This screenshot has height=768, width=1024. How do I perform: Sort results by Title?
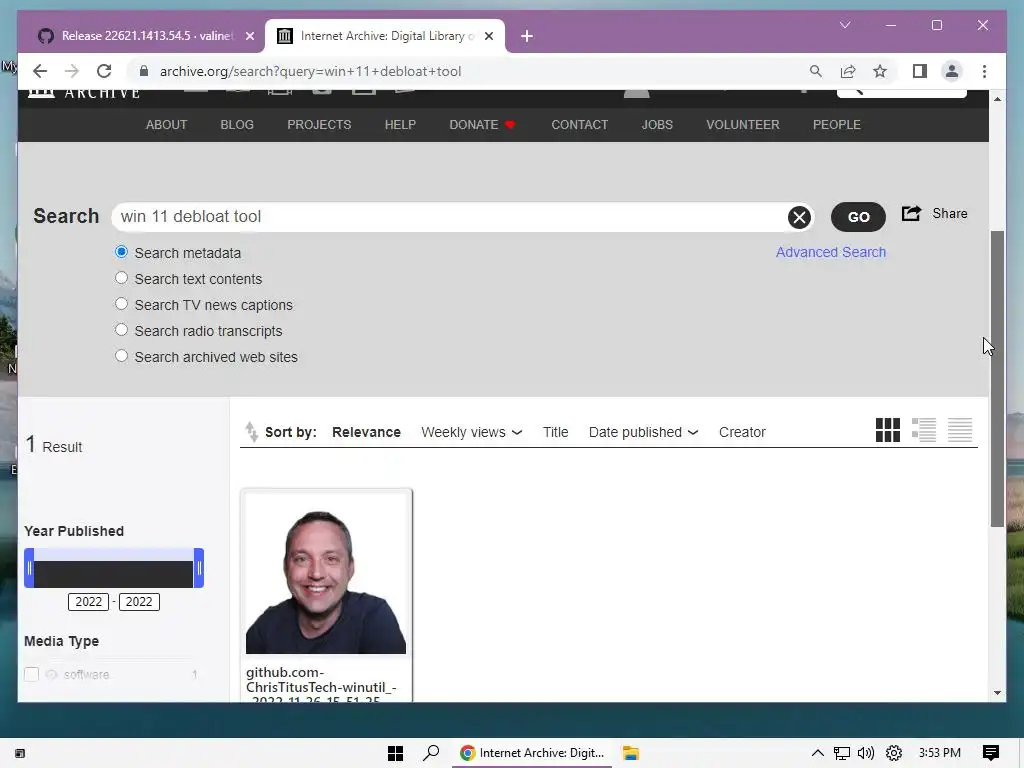point(556,432)
